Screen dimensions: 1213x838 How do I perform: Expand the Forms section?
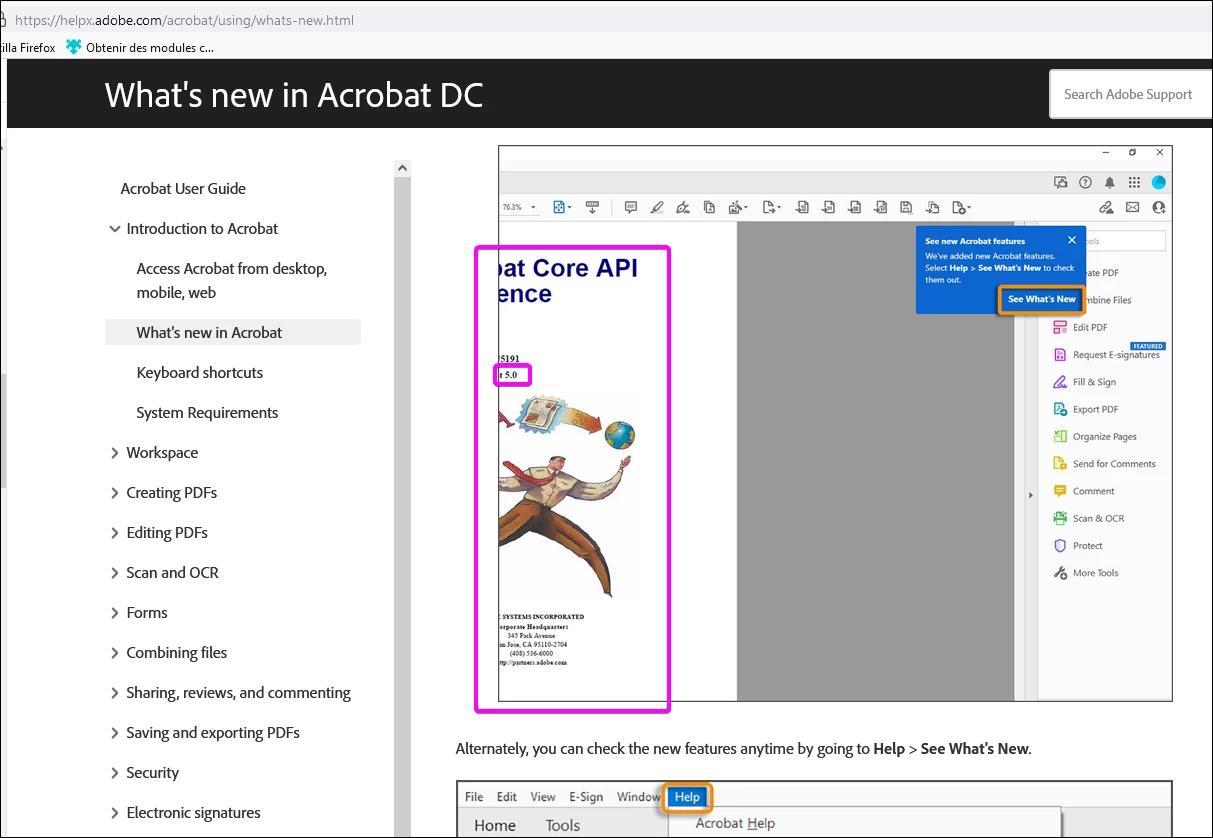(x=114, y=613)
